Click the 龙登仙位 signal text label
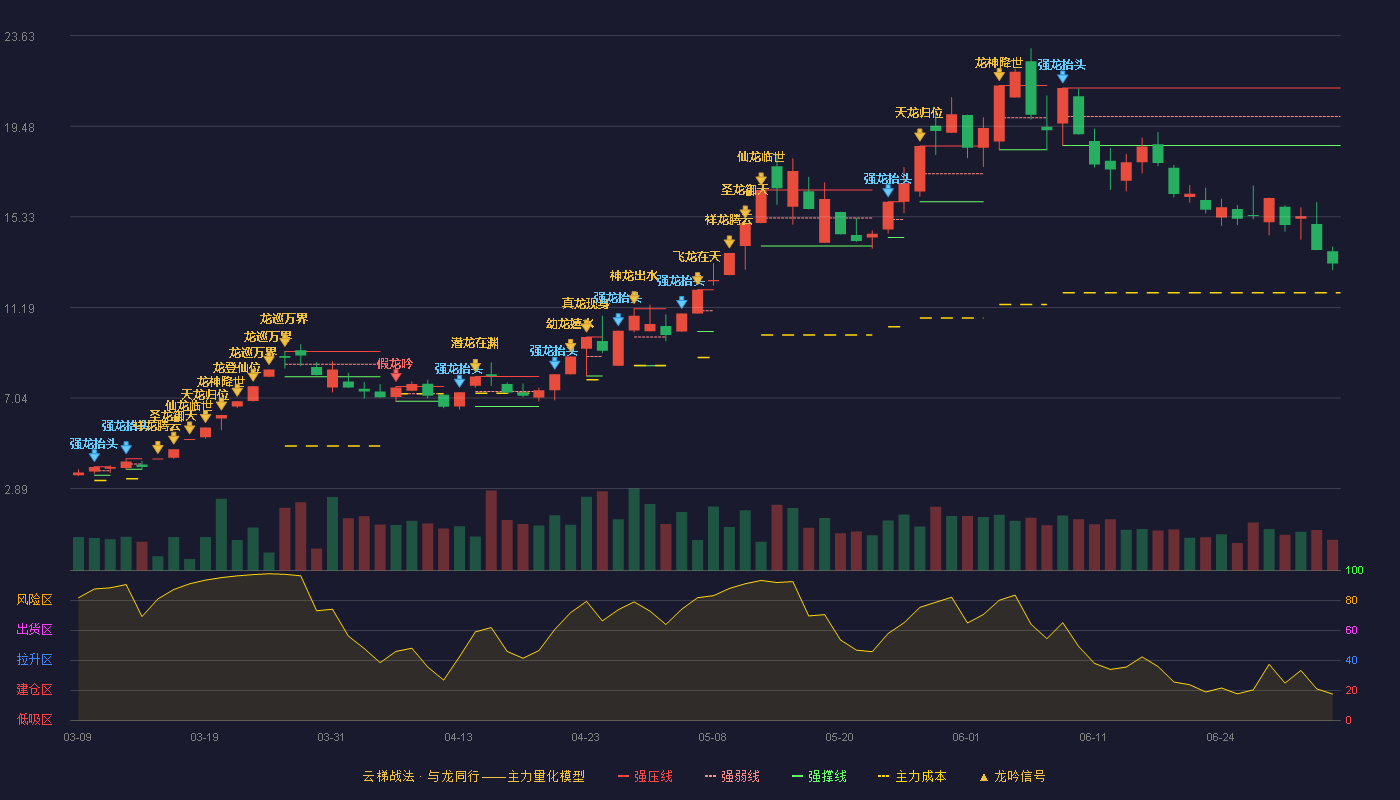Viewport: 1400px width, 800px height. coord(237,368)
